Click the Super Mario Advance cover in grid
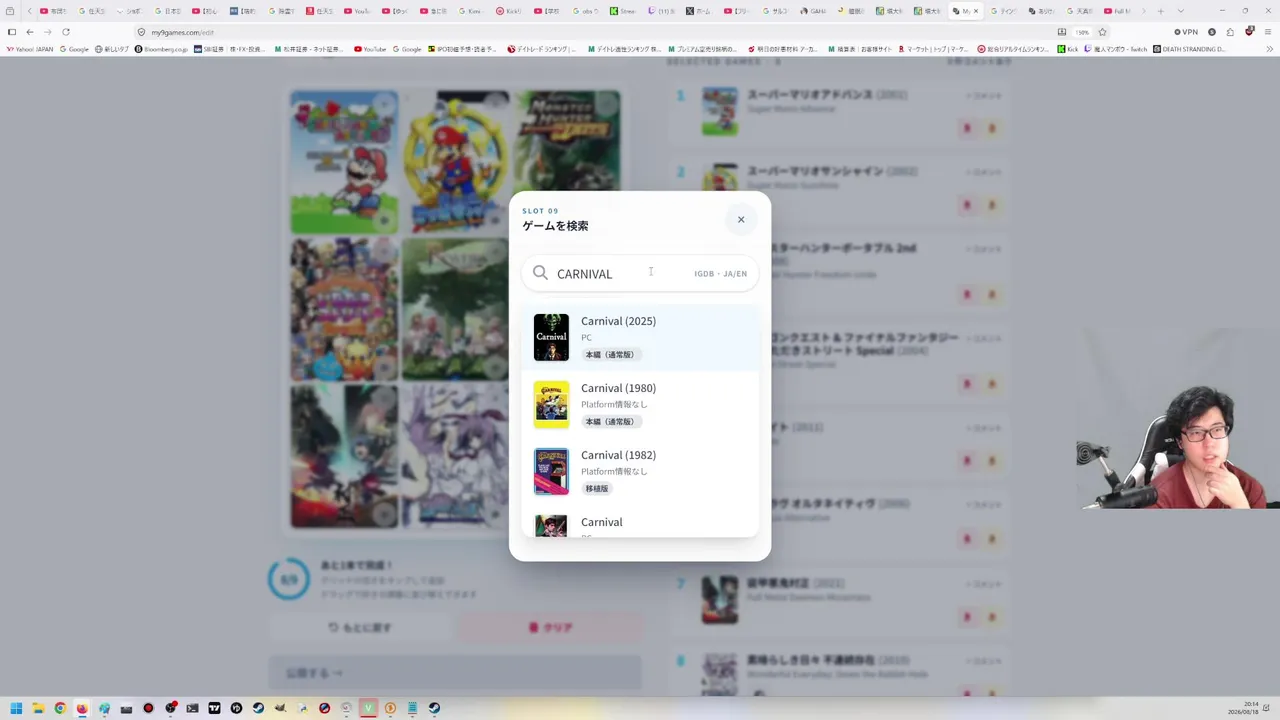Viewport: 1280px width, 720px height. [344, 162]
